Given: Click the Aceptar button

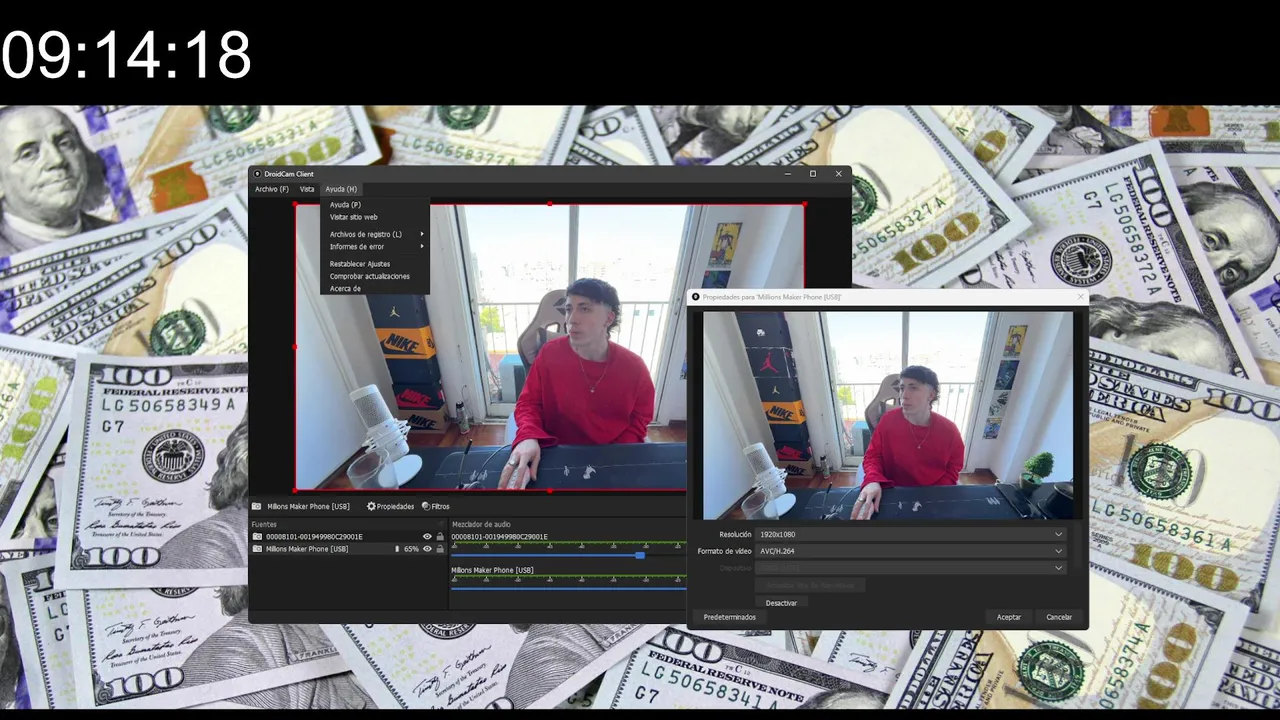Looking at the screenshot, I should tap(1009, 617).
